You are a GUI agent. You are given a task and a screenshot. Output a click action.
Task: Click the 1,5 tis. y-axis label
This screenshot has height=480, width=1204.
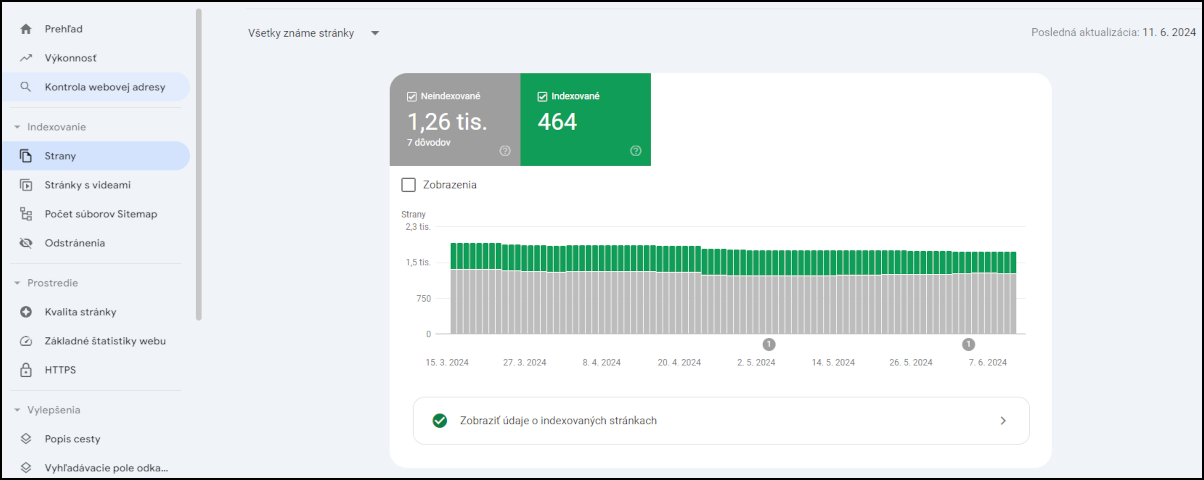(x=418, y=262)
